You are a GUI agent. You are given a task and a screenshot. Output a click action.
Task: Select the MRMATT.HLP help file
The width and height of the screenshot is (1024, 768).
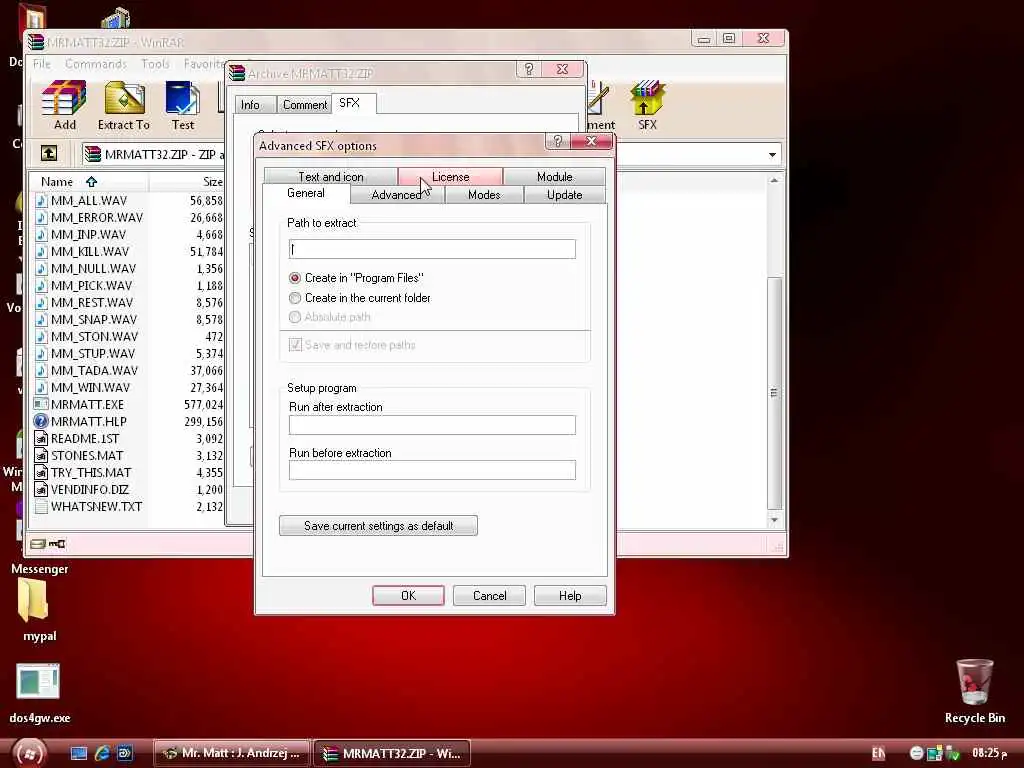88,421
